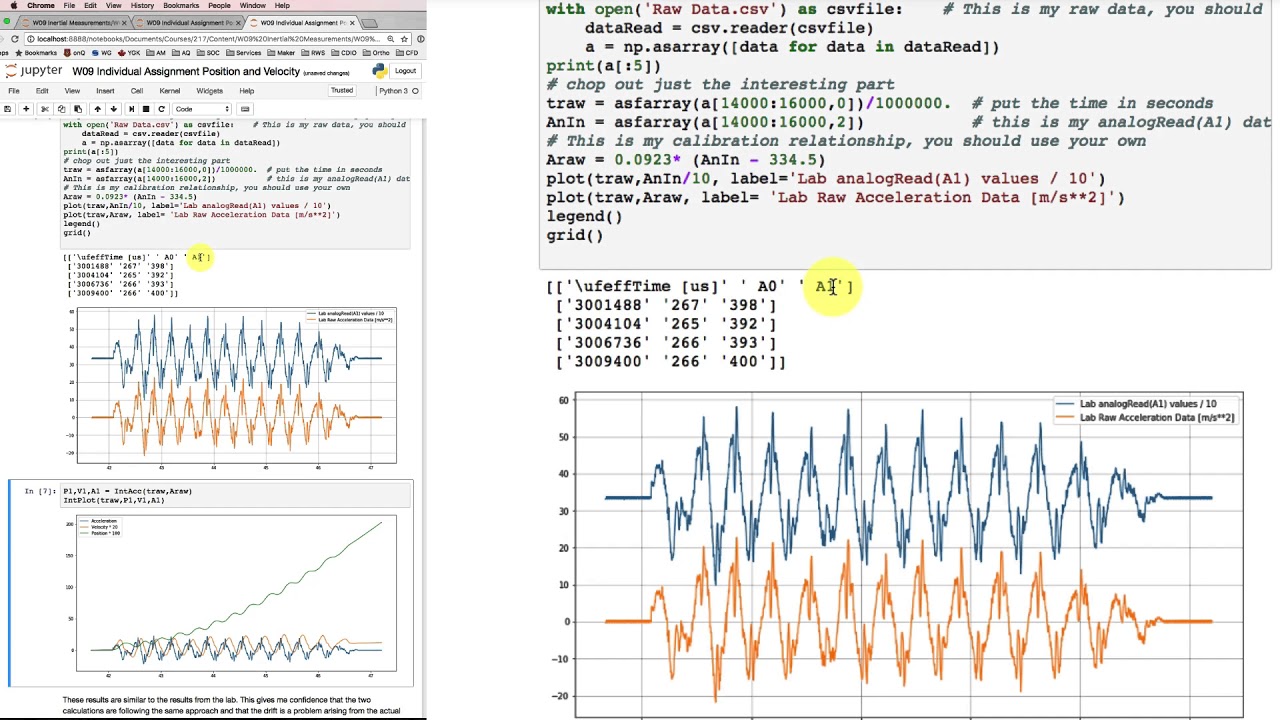
Task: Interrupt the kernel with the stop icon
Action: click(146, 109)
